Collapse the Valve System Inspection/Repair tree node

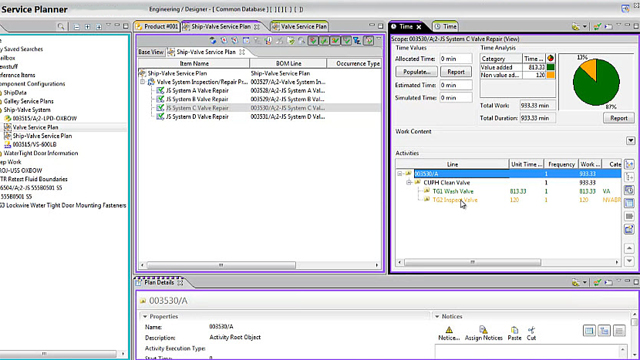pos(142,82)
